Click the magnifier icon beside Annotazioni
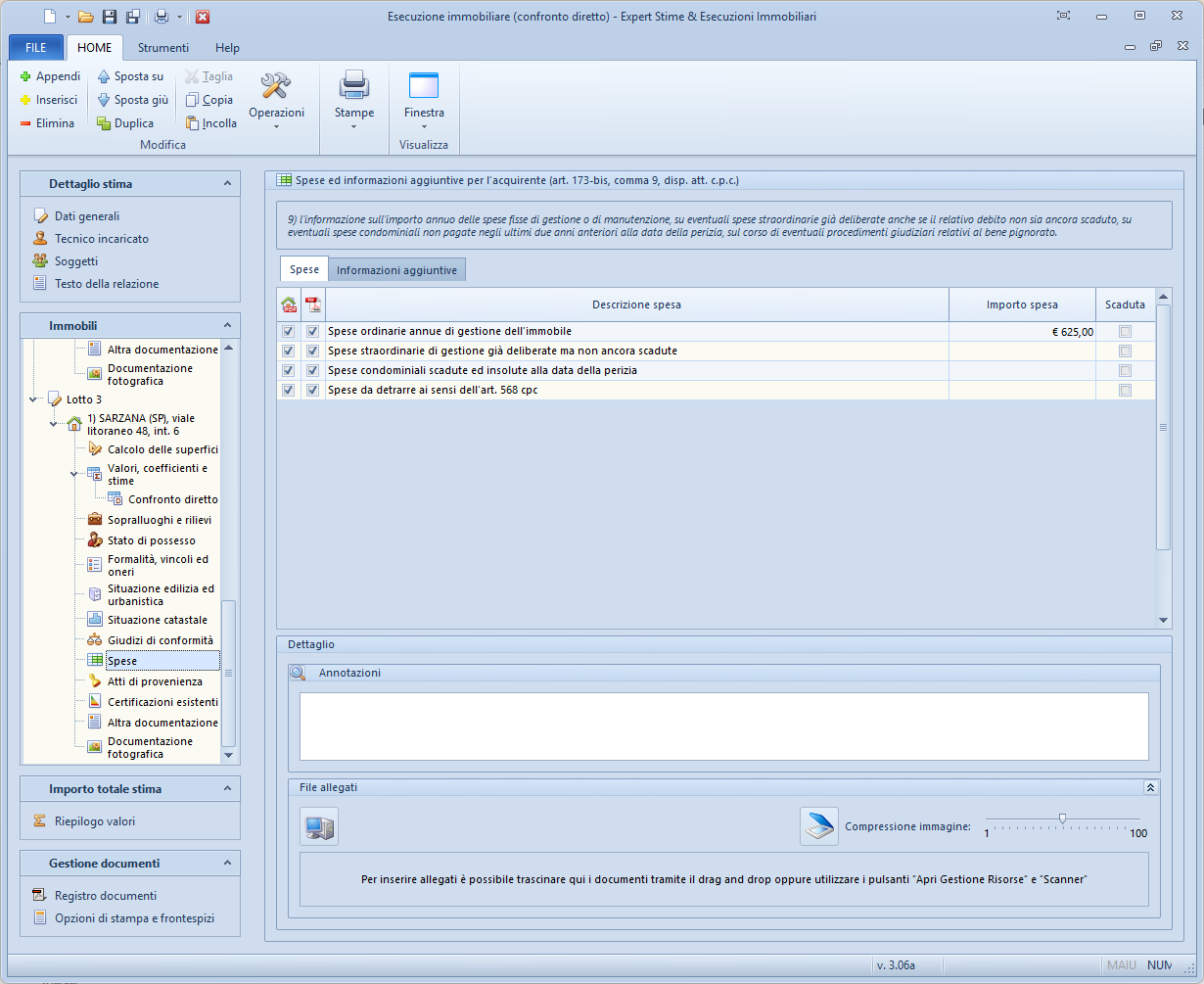Viewport: 1204px width, 984px height. click(x=298, y=674)
